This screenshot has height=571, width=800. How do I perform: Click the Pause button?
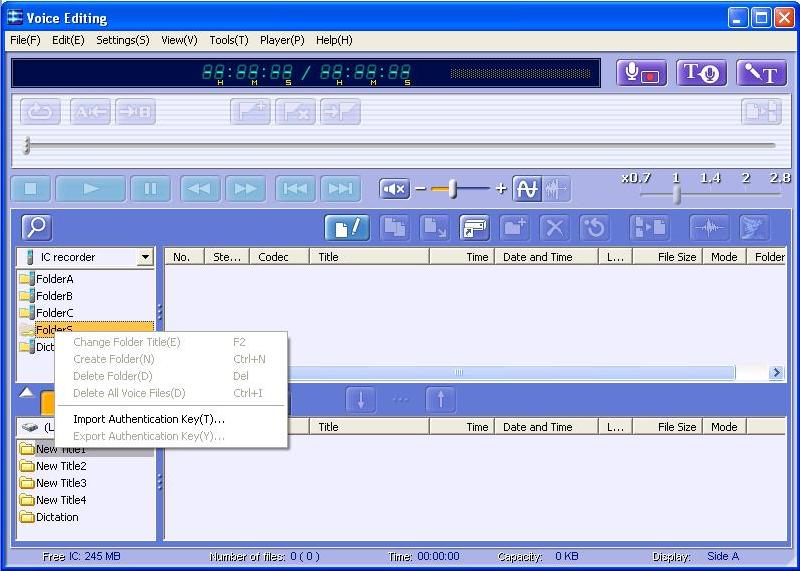[151, 189]
